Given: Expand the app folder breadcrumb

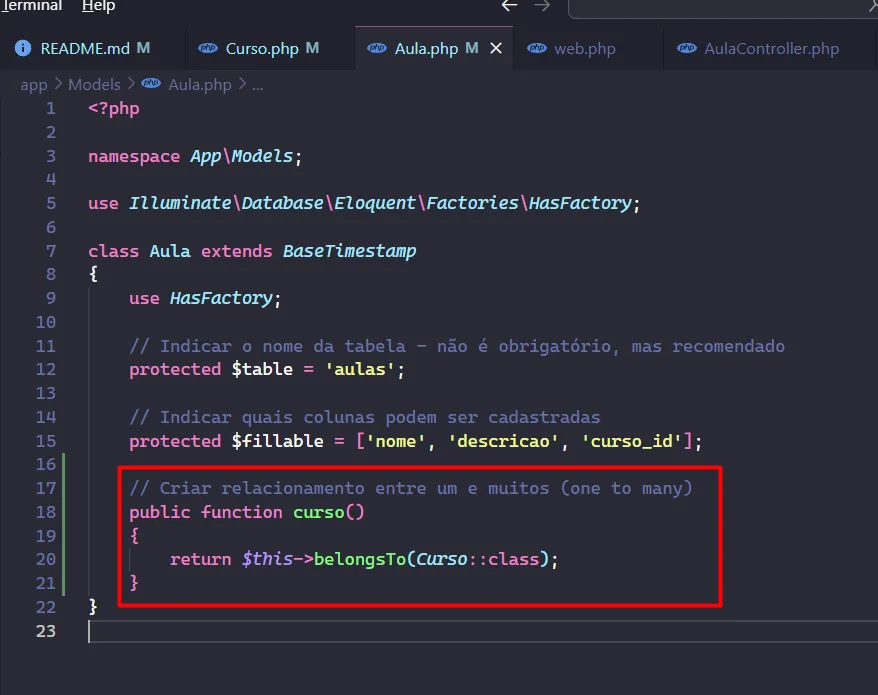Looking at the screenshot, I should 33,85.
